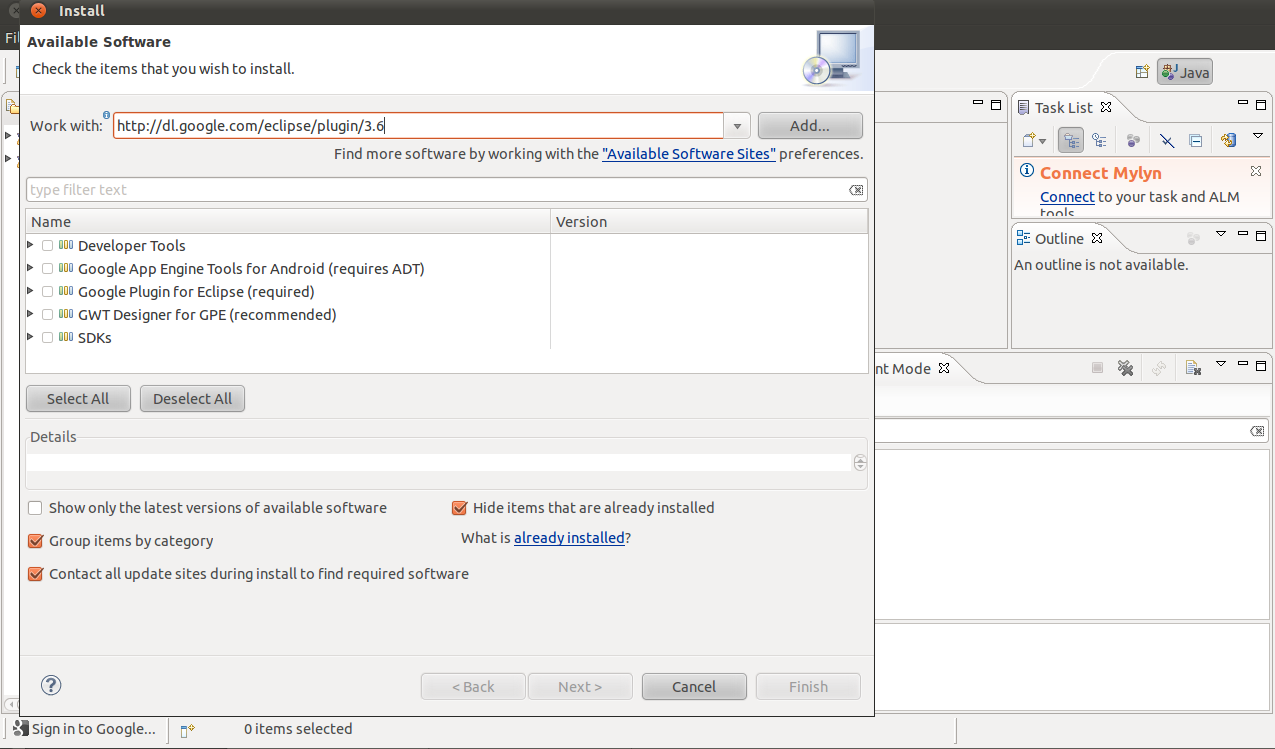This screenshot has width=1275, height=749.
Task: Clear the type filter text field
Action: coord(856,190)
